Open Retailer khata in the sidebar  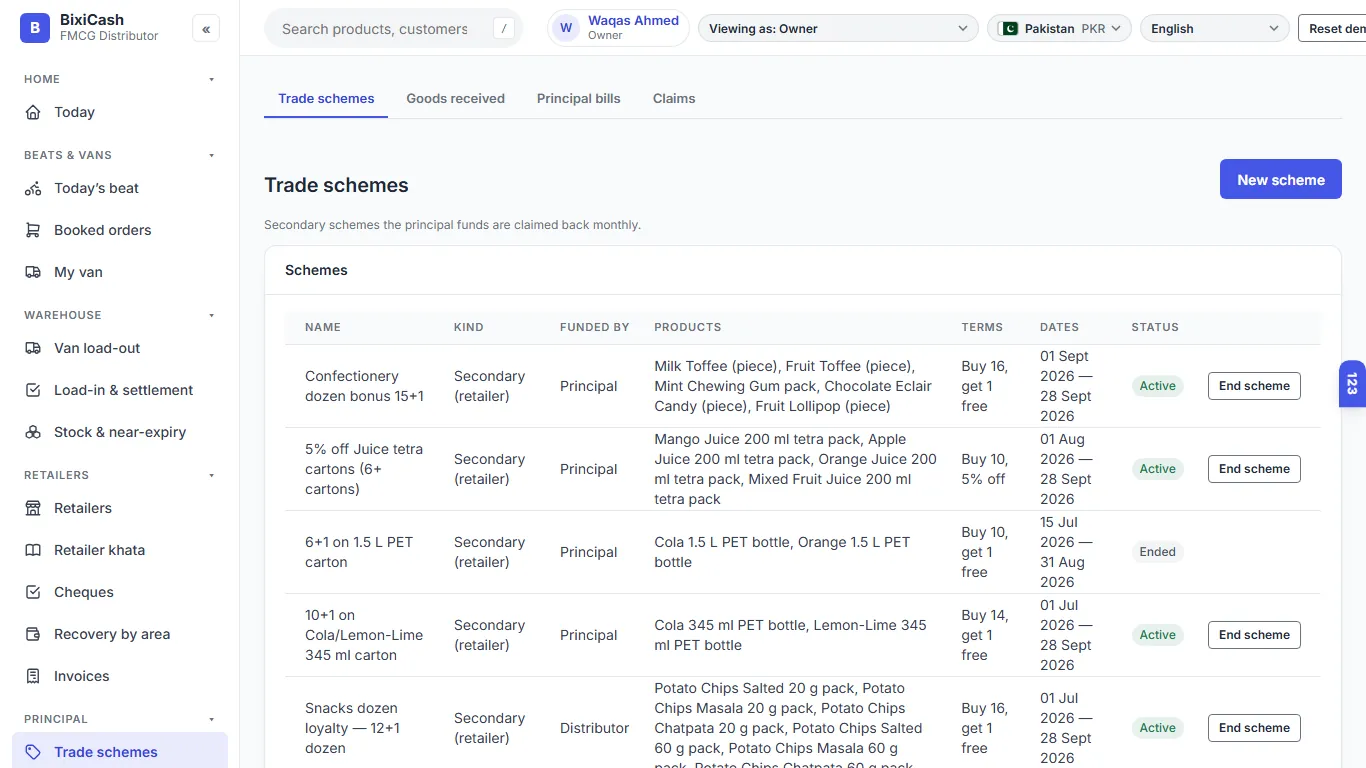[120, 550]
